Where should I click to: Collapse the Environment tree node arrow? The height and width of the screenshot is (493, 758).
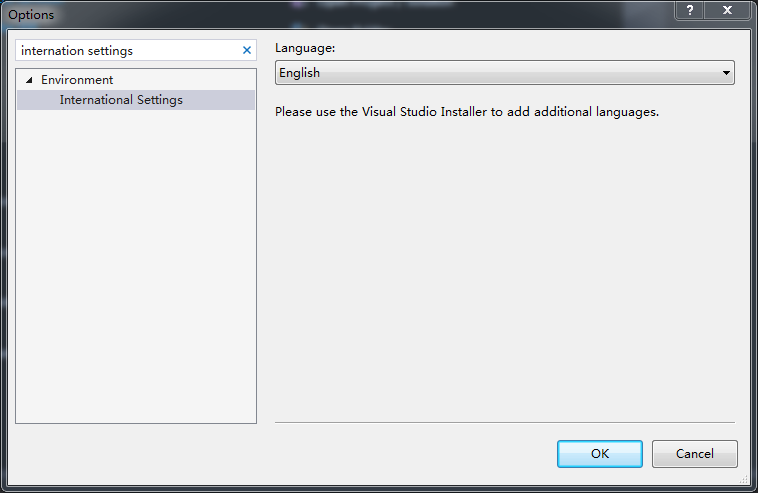[29, 80]
